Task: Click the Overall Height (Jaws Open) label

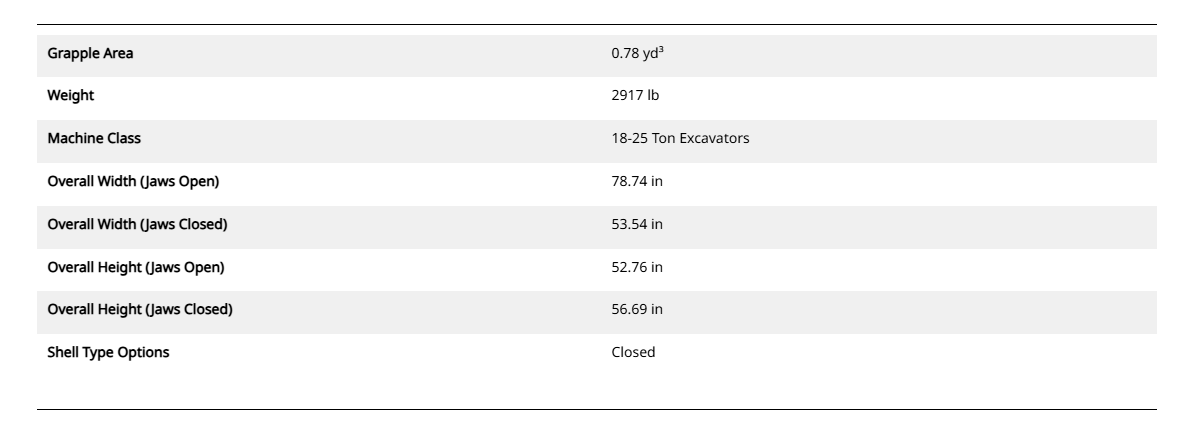Action: coord(136,267)
